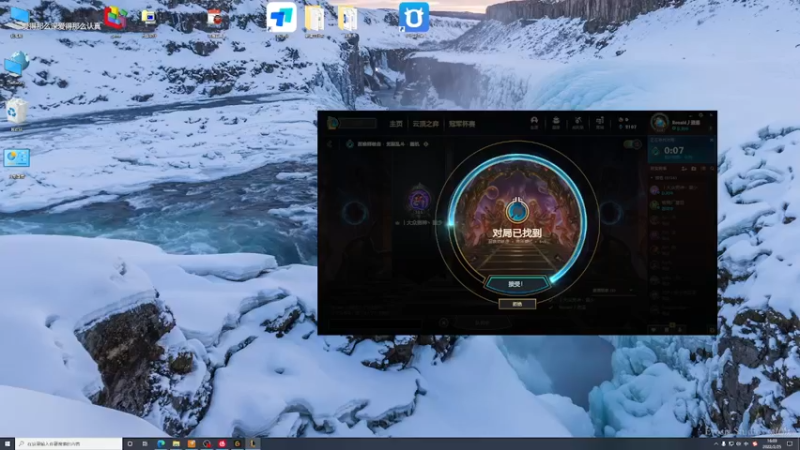Open File Explorer from the taskbar
The height and width of the screenshot is (450, 800).
click(176, 444)
